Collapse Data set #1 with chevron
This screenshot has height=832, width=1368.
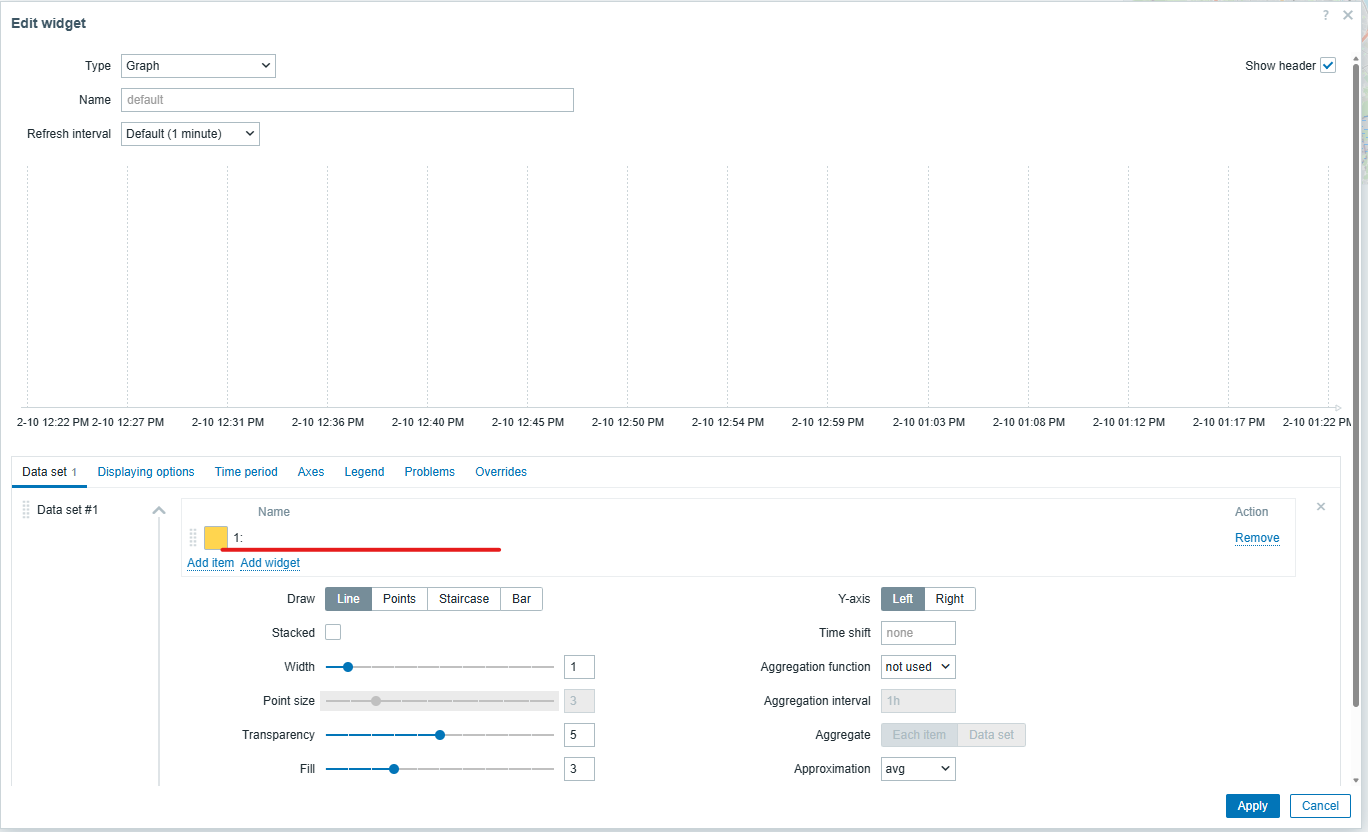point(158,510)
